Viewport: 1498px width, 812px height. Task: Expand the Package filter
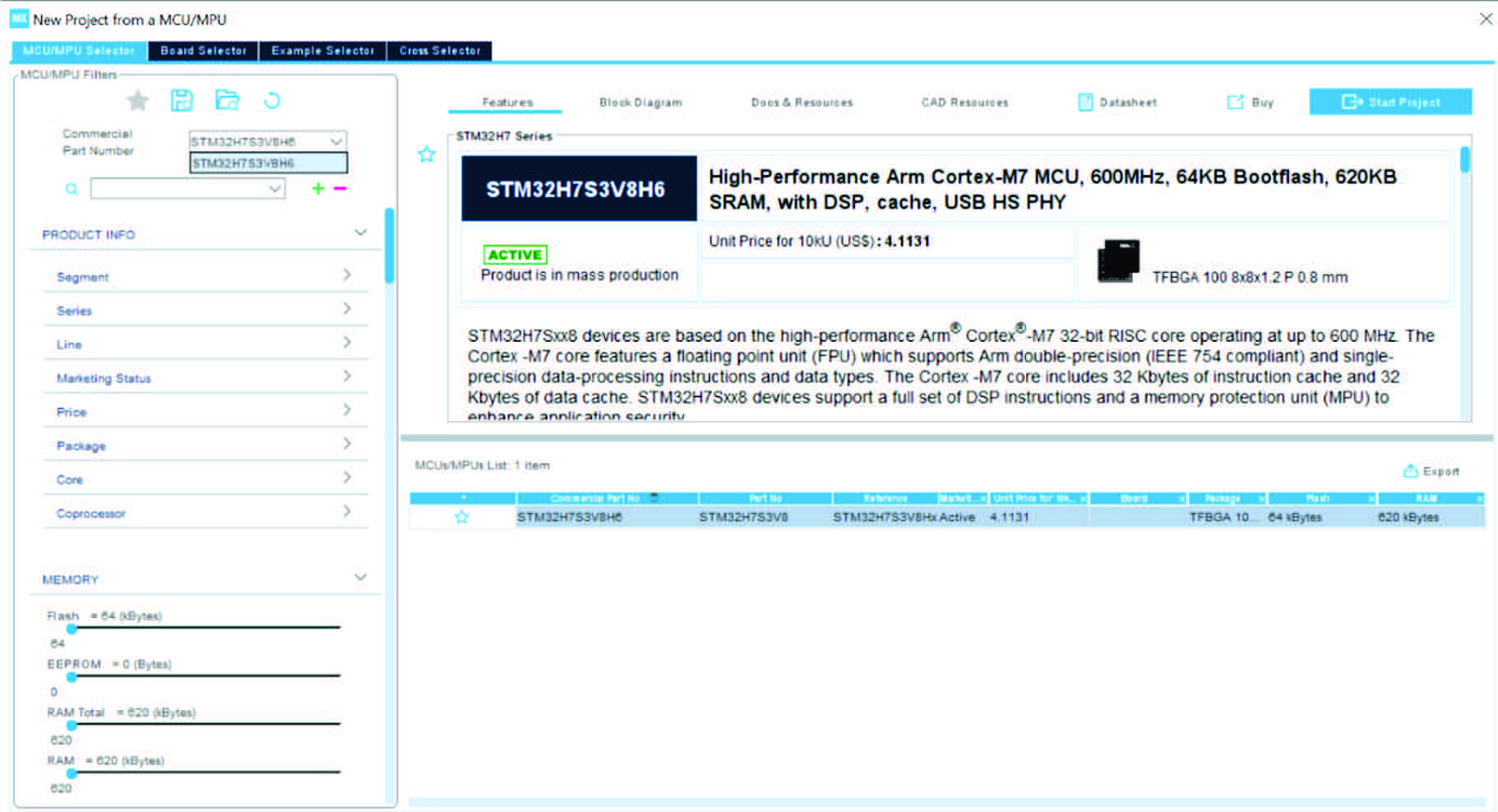coord(347,443)
